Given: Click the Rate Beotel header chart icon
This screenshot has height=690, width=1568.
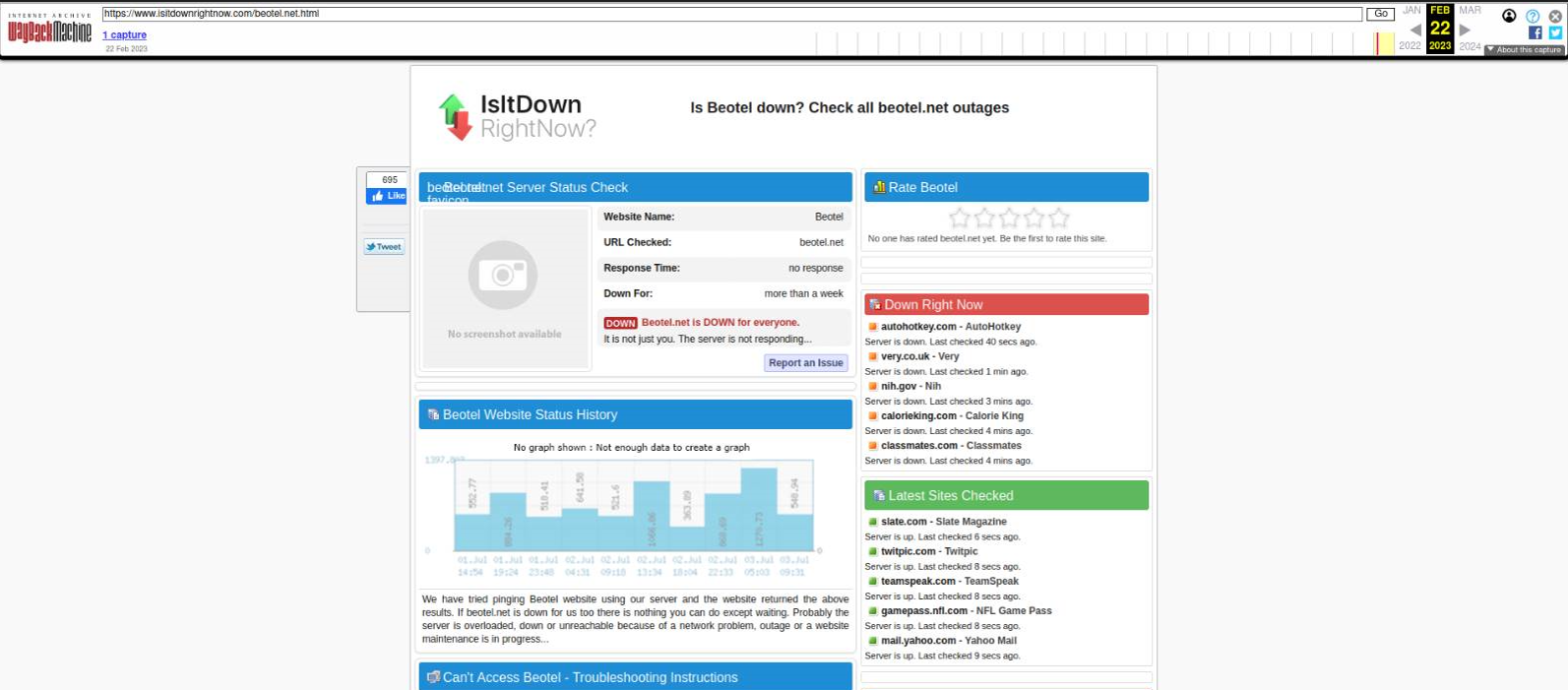Looking at the screenshot, I should click(879, 187).
